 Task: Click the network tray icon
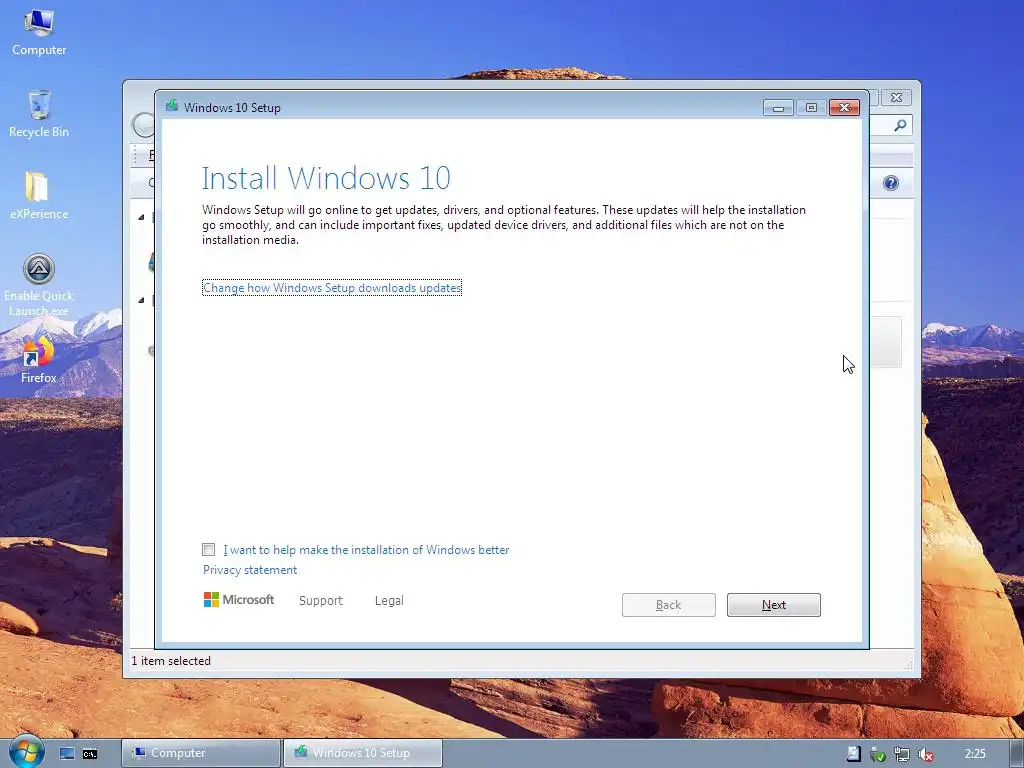point(902,754)
